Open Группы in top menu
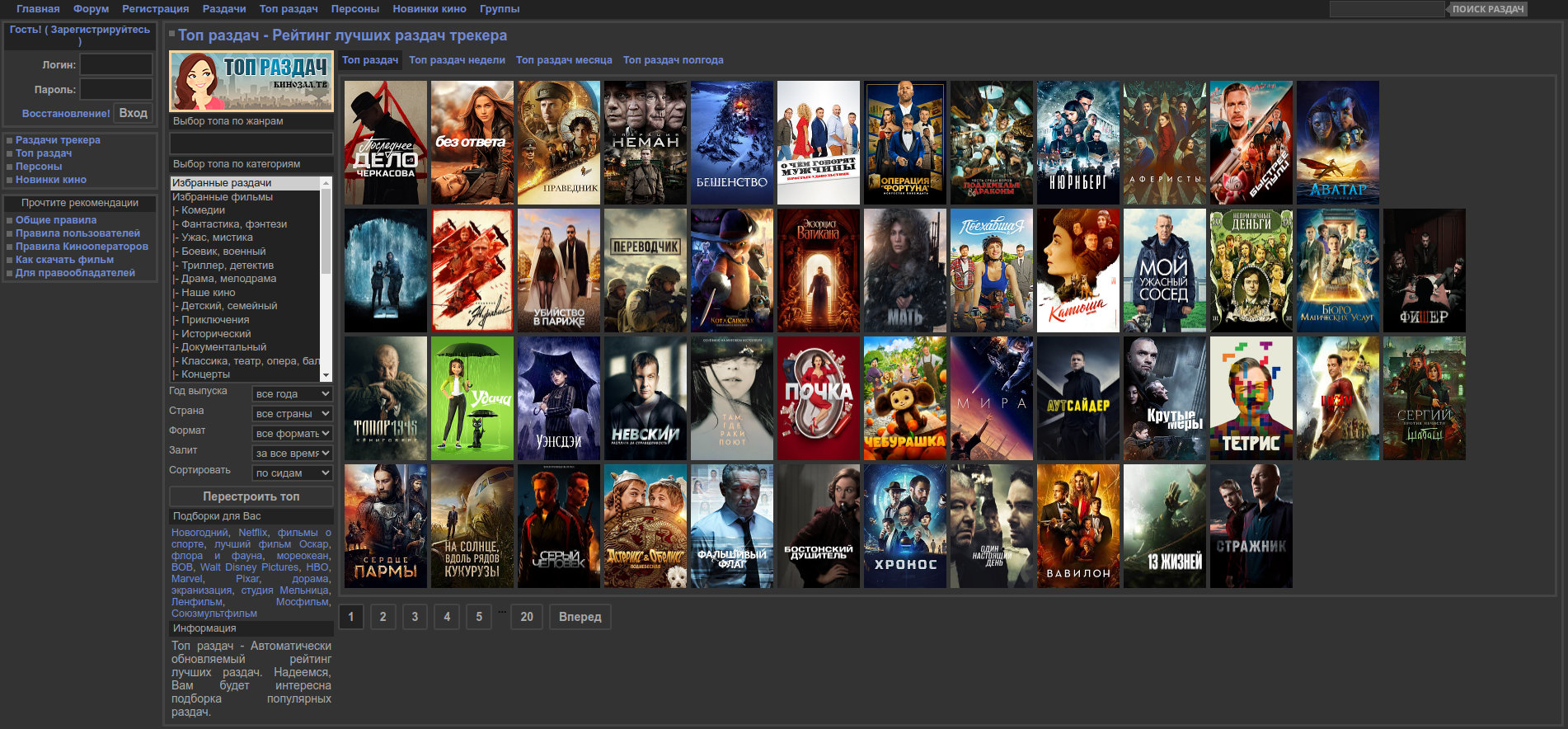This screenshot has width=1568, height=729. click(500, 9)
